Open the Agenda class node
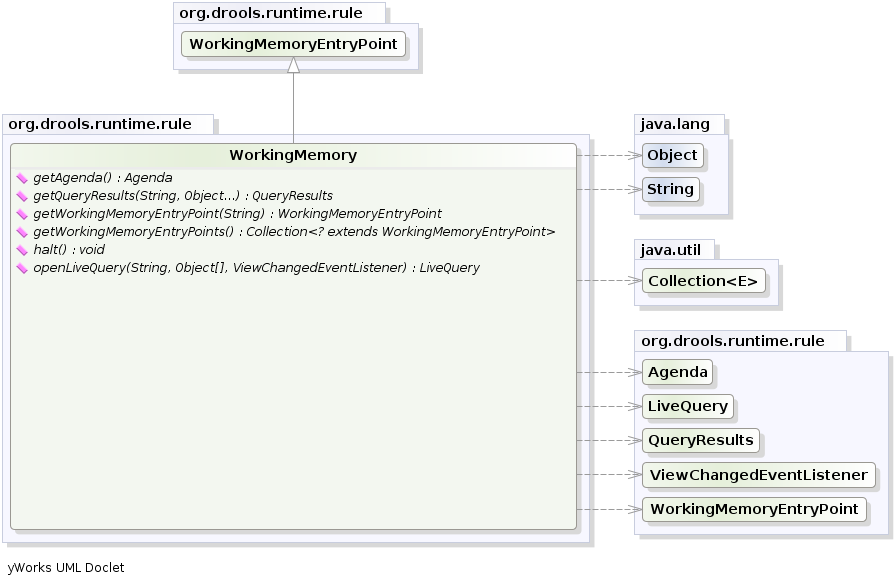Image resolution: width=896 pixels, height=585 pixels. pos(678,372)
